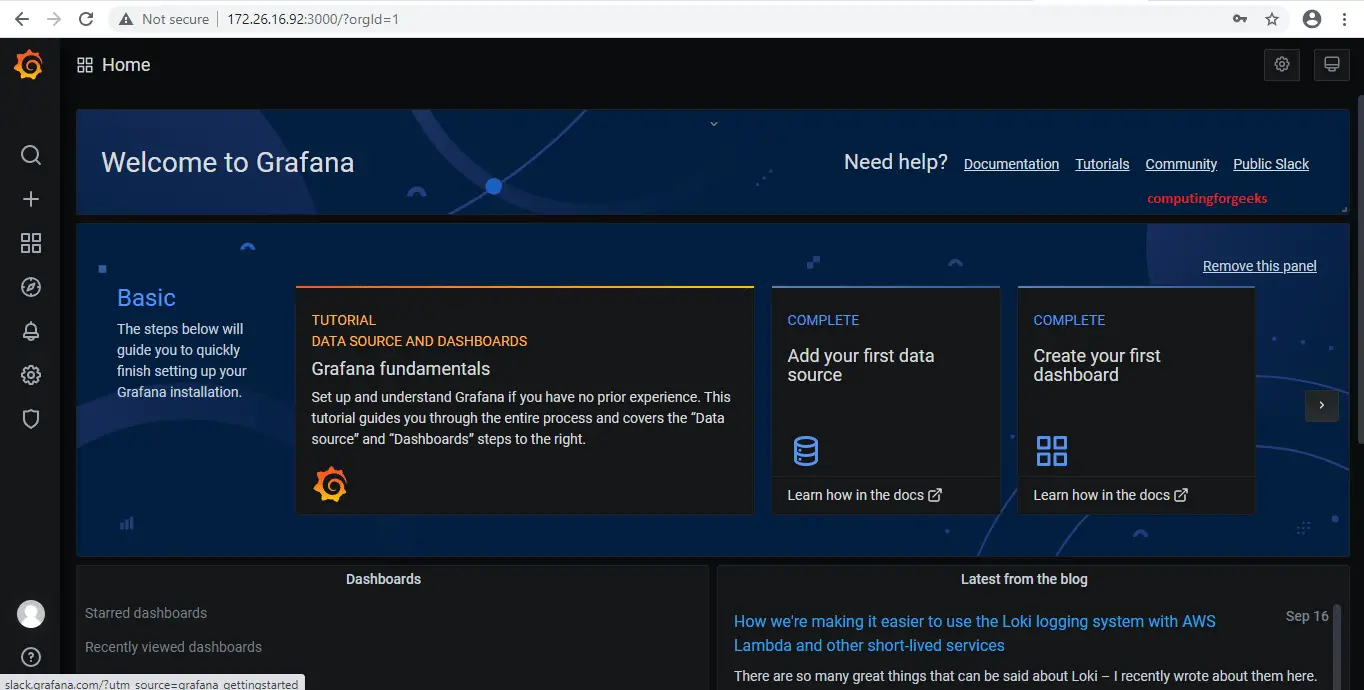
Task: Click the Create (+) icon in sidebar
Action: pyautogui.click(x=30, y=199)
